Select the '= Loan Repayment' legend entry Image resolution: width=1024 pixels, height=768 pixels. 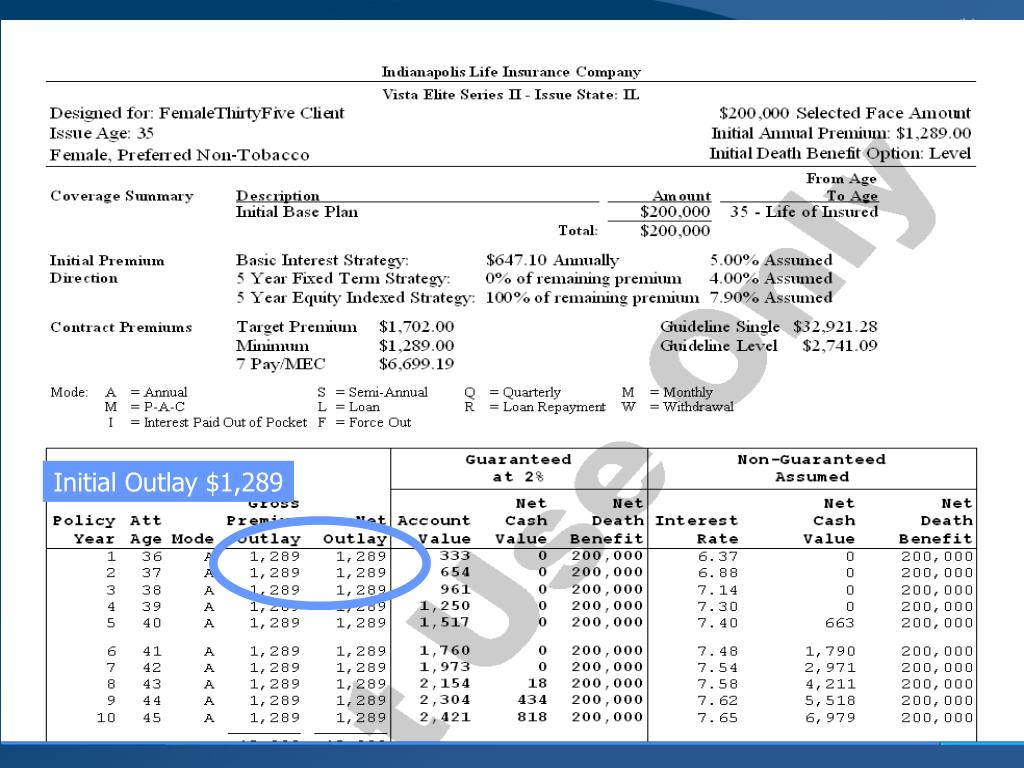[x=547, y=407]
